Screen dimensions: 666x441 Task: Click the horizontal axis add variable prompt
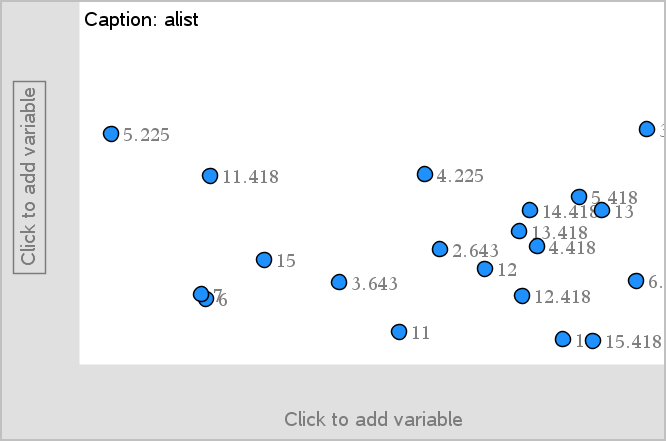click(373, 419)
